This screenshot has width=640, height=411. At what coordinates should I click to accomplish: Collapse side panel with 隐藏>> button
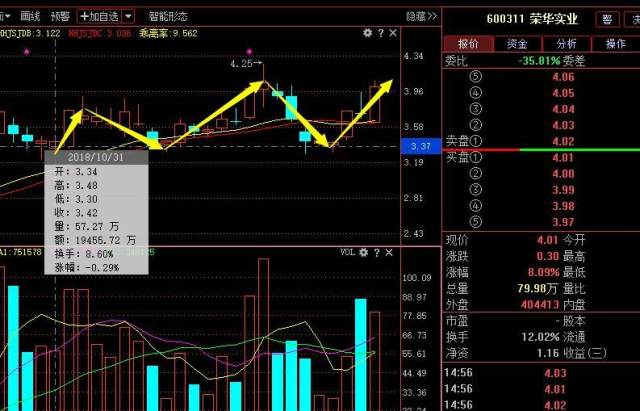pos(421,16)
